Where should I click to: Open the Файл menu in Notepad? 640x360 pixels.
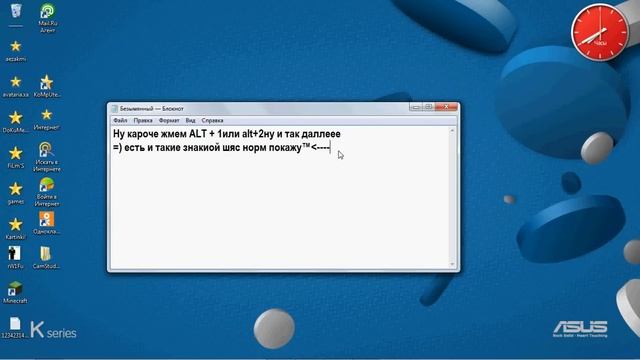(x=120, y=120)
